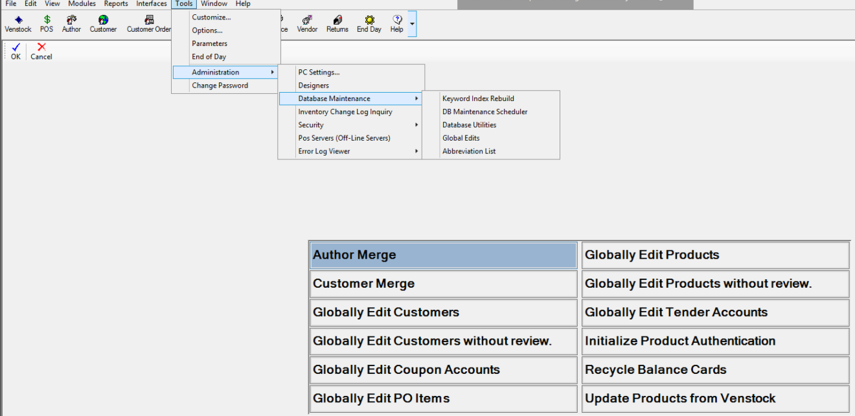
Task: Open the Customer toolbar icon
Action: point(103,24)
